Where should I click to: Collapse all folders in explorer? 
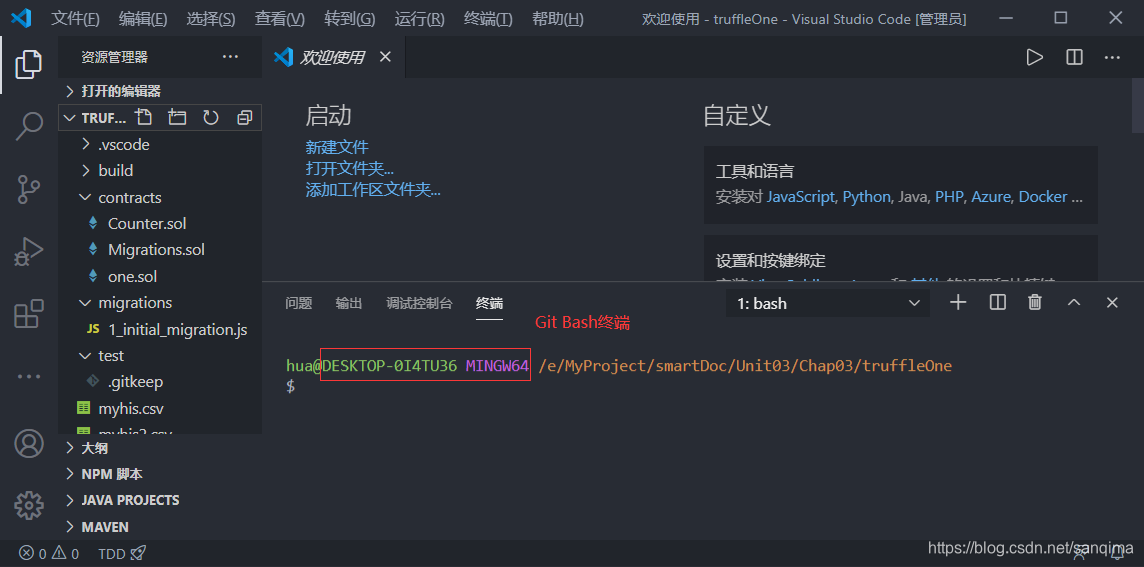pyautogui.click(x=245, y=117)
